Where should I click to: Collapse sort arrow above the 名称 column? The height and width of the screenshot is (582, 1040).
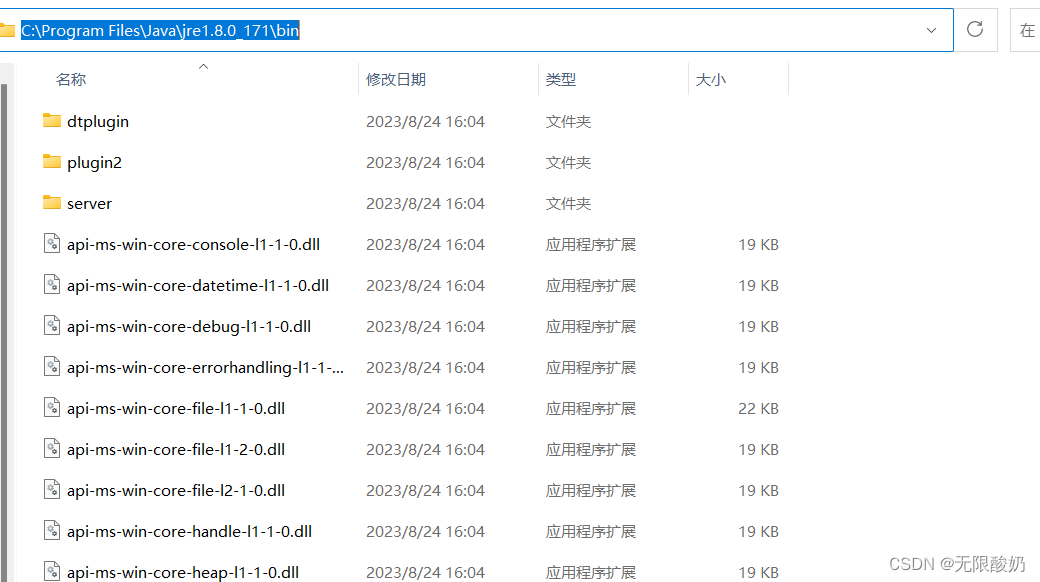(203, 67)
